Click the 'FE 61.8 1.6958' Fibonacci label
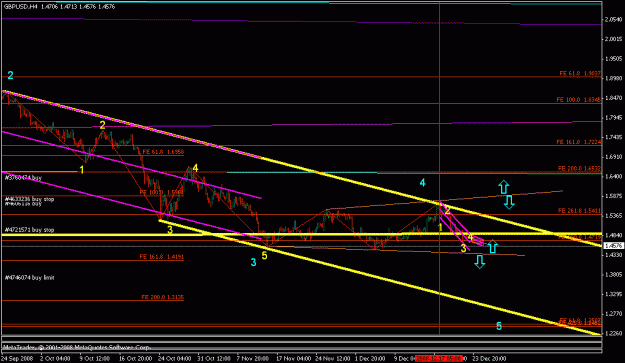The height and width of the screenshot is (363, 625). pos(163,151)
